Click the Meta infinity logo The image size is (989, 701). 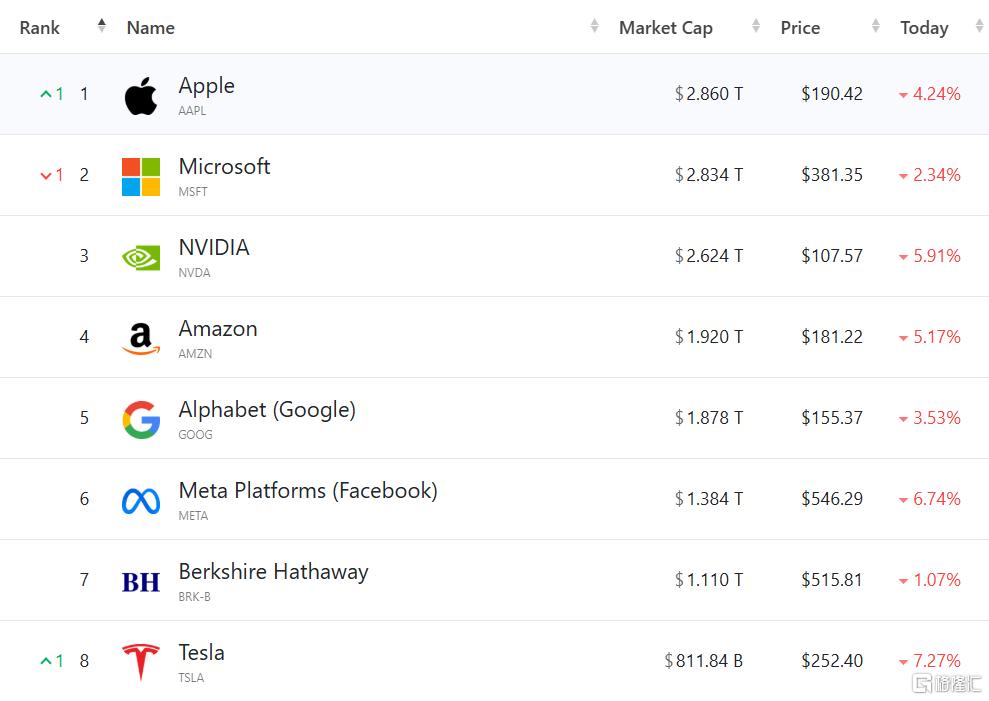pos(141,501)
